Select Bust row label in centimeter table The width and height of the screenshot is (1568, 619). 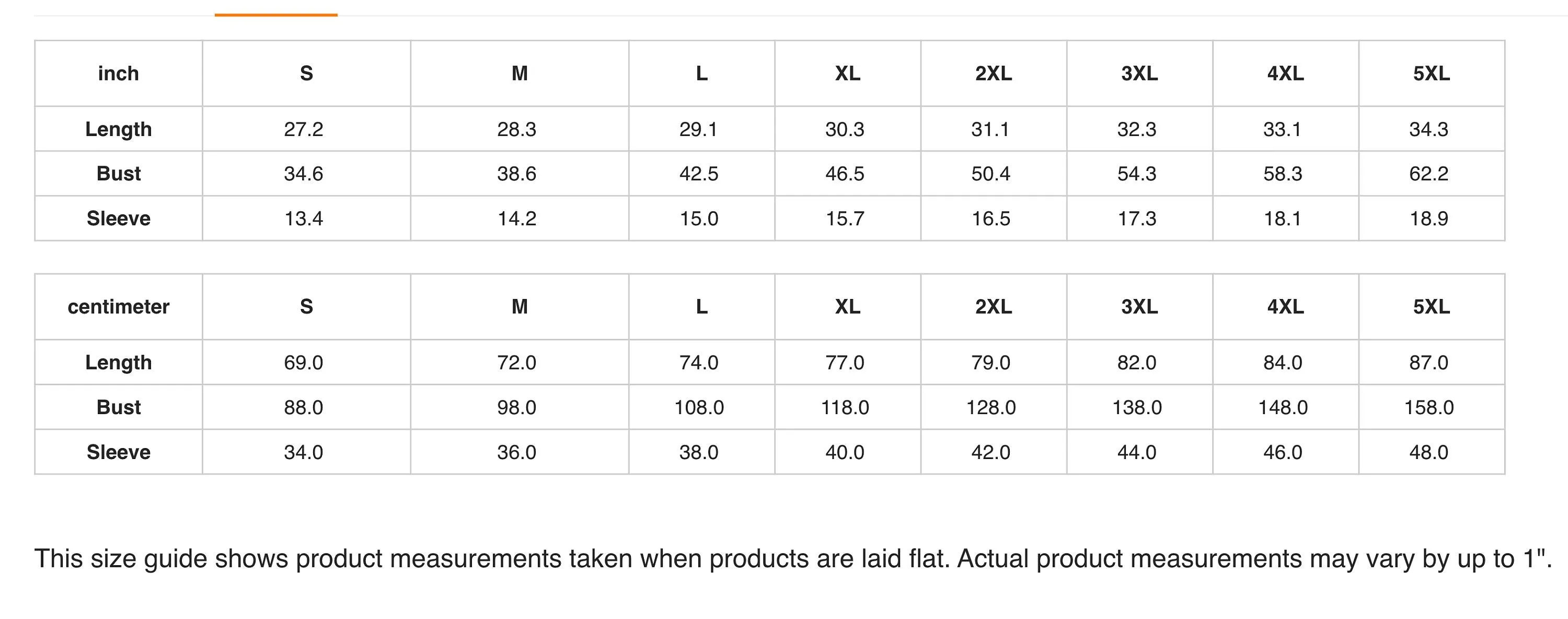(119, 407)
